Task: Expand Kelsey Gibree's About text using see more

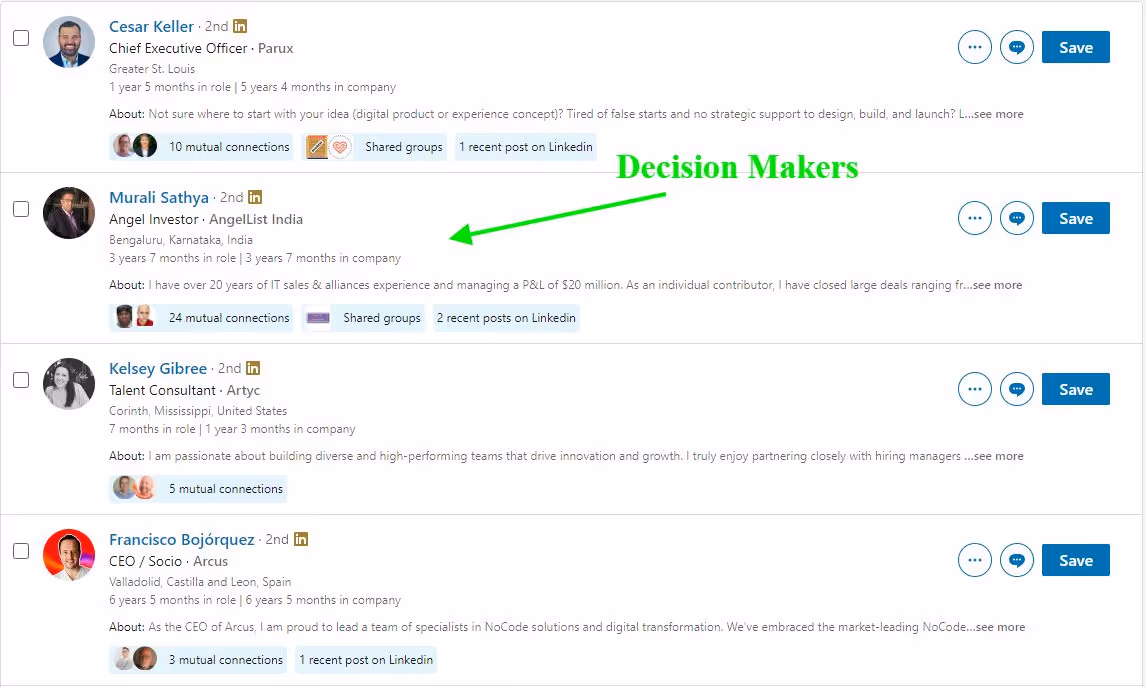Action: coord(998,456)
